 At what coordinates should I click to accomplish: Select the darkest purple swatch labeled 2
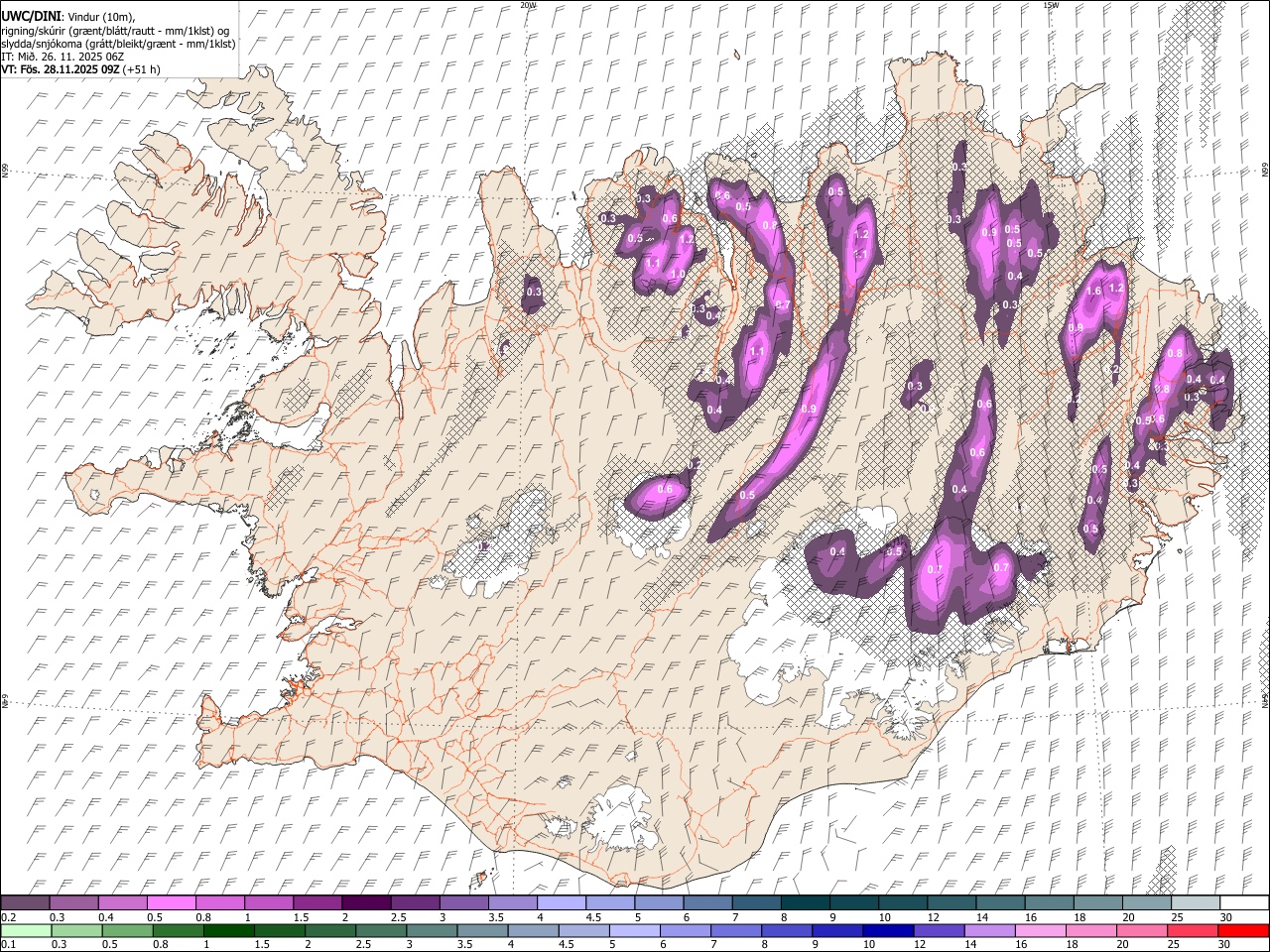pos(365,902)
